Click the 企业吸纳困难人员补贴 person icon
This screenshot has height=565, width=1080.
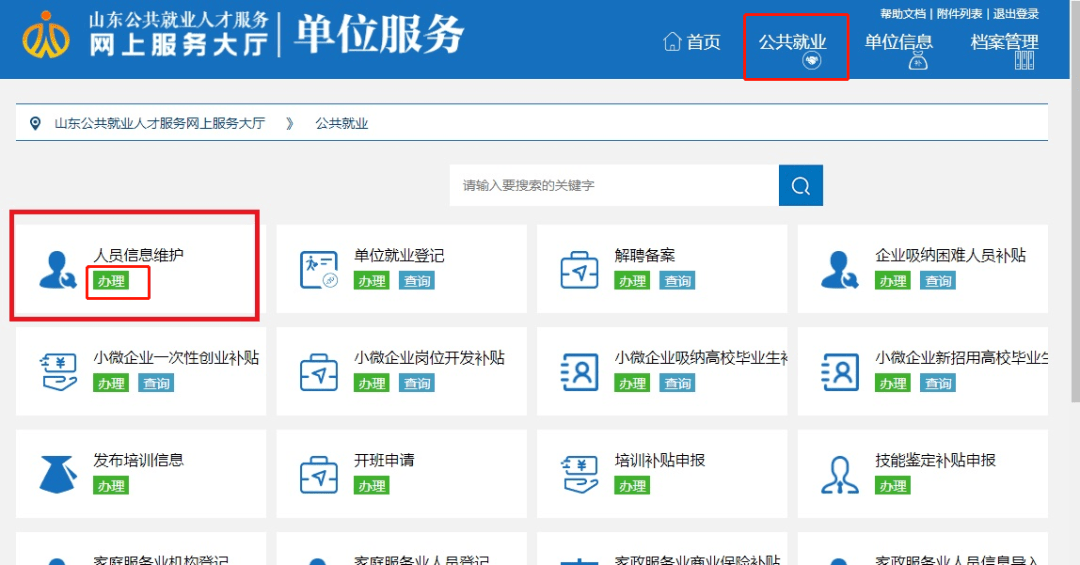(840, 269)
